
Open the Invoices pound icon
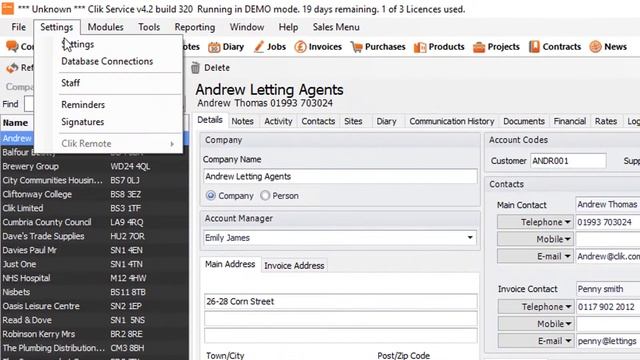(x=300, y=47)
